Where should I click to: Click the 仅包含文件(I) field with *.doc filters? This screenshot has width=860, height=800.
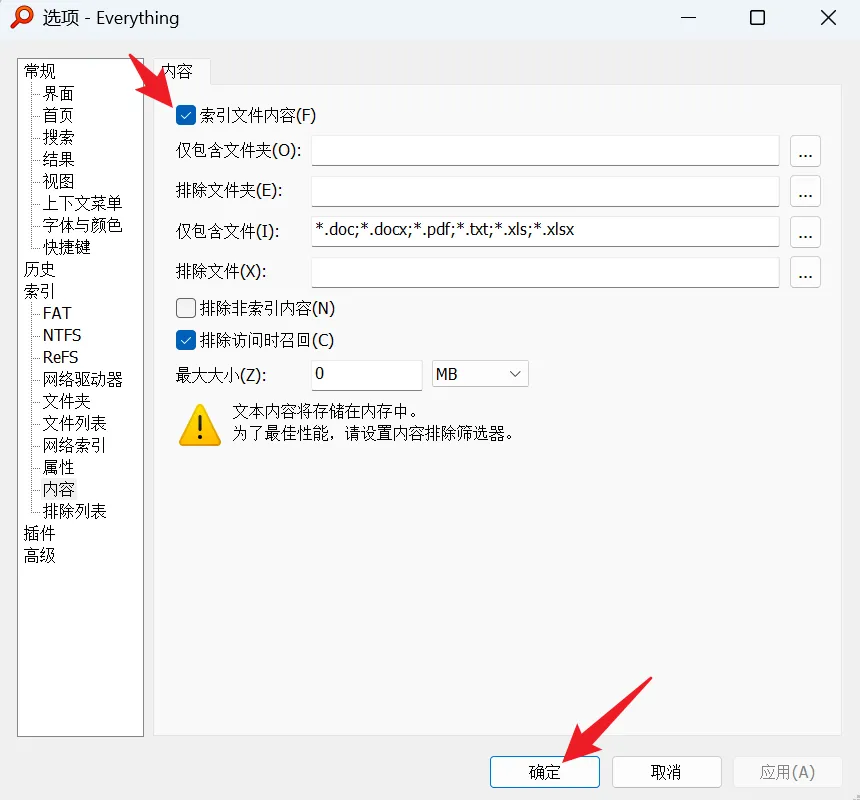(545, 231)
